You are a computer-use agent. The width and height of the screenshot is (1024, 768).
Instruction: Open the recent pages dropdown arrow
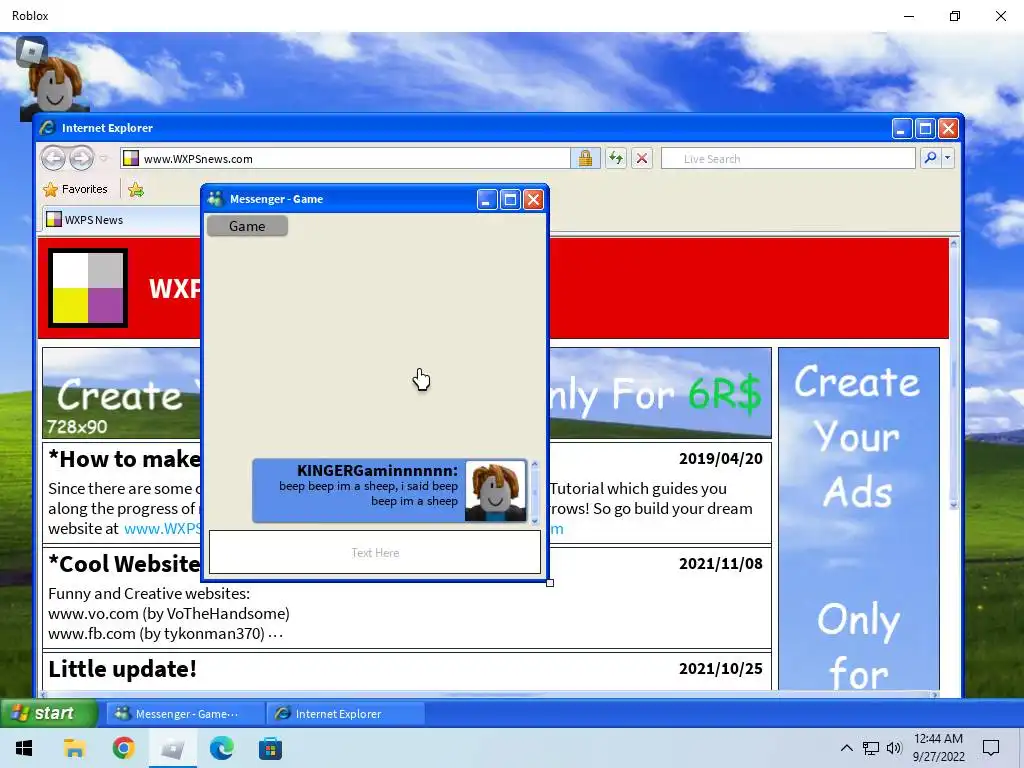(x=104, y=158)
